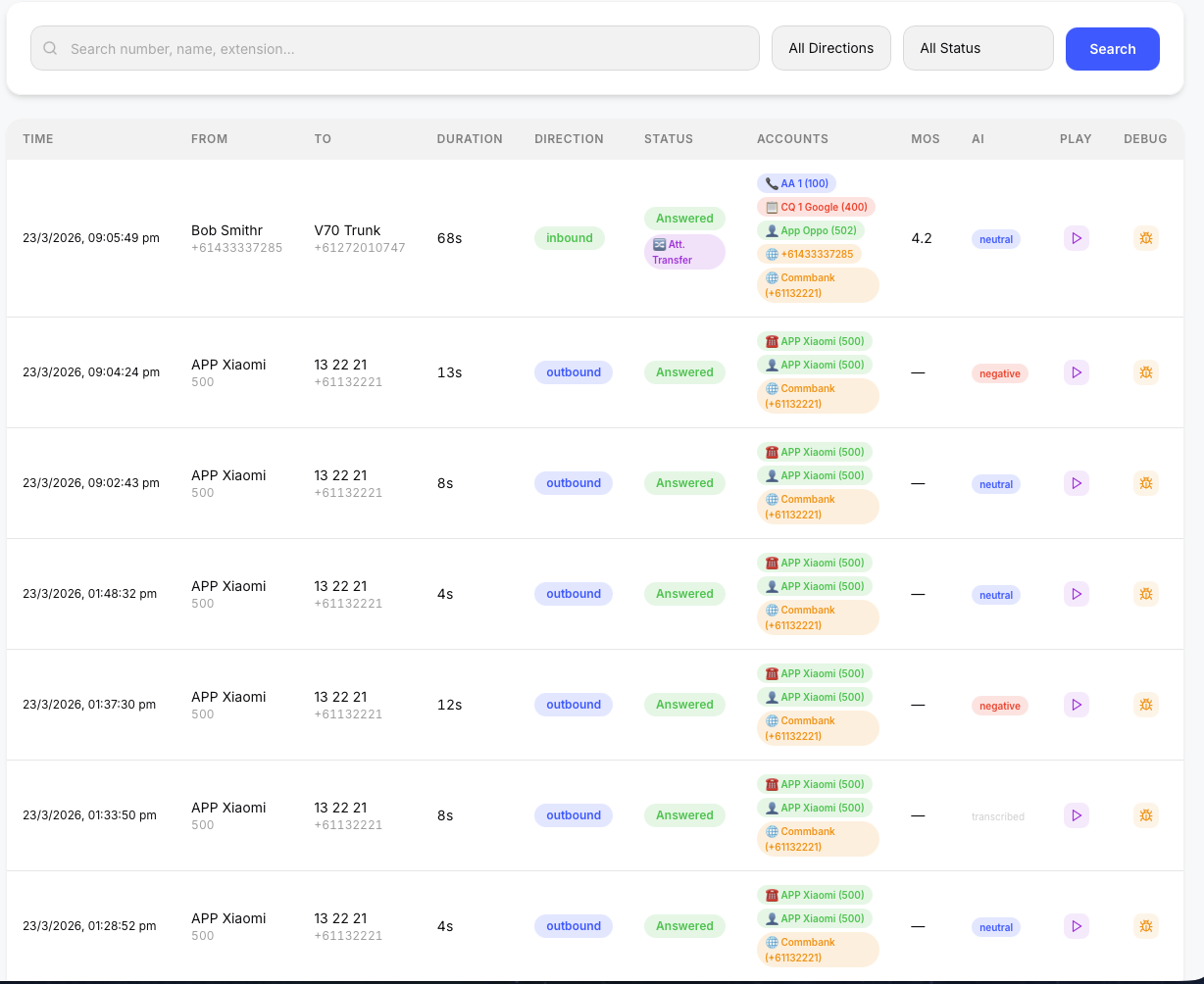1204x984 pixels.
Task: Click the negative sentiment tag on 01:37:30 pm call
Action: 999,705
